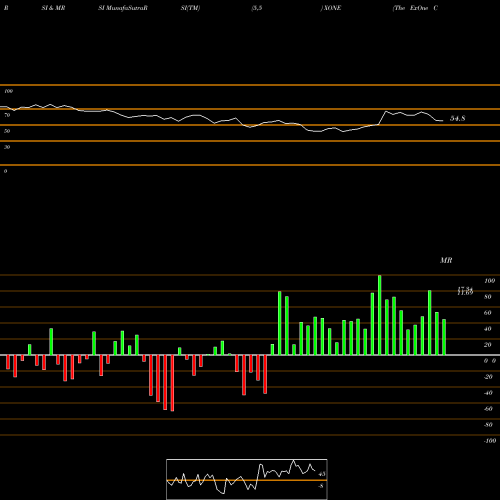
Task: Click the MR axis label -60
Action: pyautogui.click(x=488, y=409)
